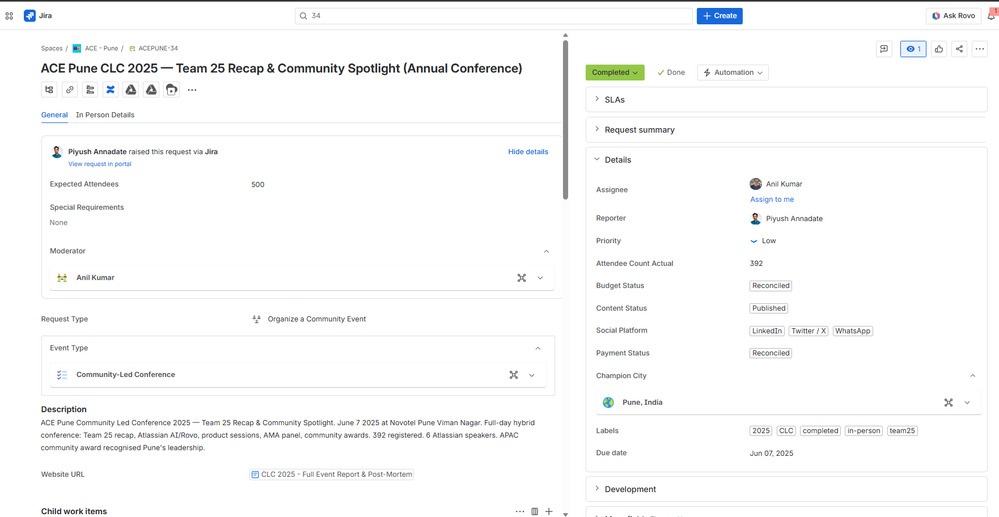The image size is (999, 517).
Task: Click the share icon
Action: tap(959, 49)
